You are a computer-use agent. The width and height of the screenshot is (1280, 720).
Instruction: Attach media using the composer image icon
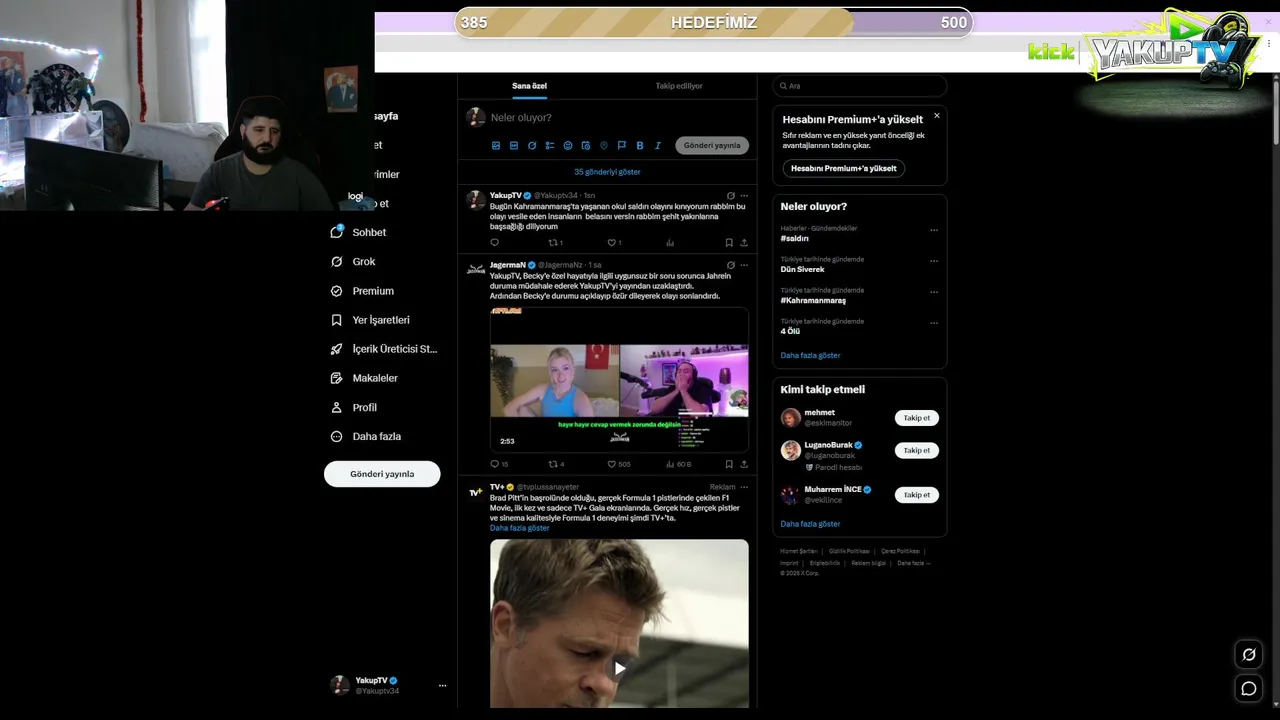[x=496, y=146]
